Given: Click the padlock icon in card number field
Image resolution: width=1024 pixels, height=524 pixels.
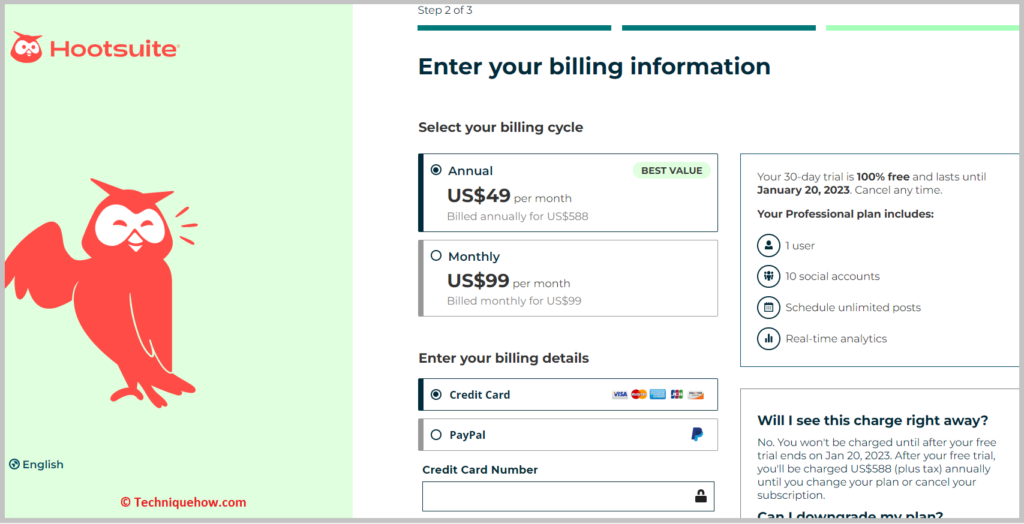Looking at the screenshot, I should (x=701, y=496).
